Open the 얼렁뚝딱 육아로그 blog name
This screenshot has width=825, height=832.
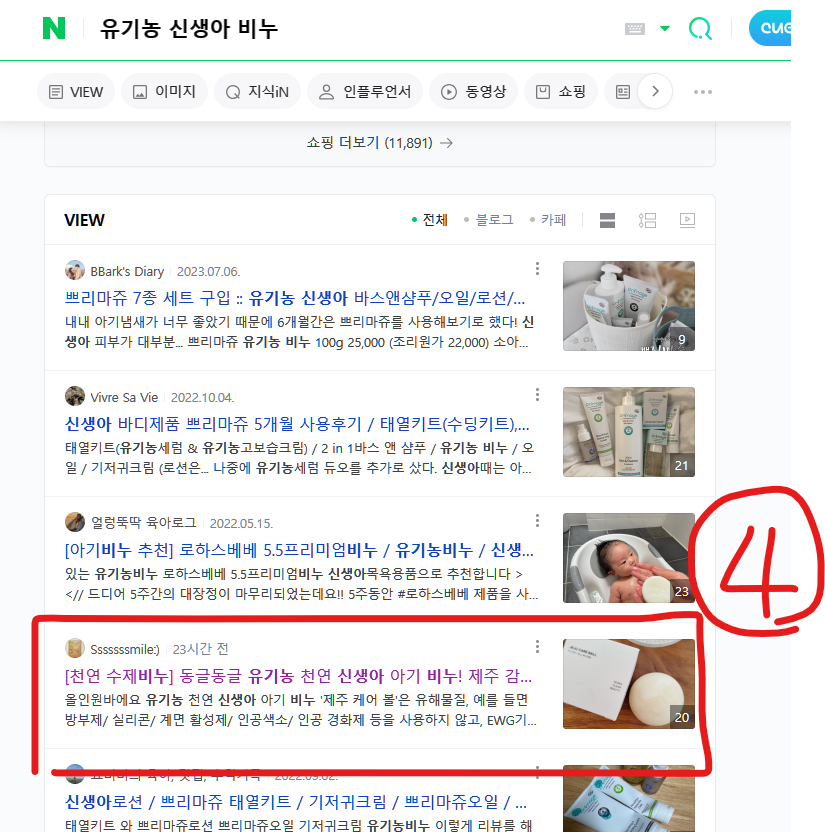(x=143, y=523)
